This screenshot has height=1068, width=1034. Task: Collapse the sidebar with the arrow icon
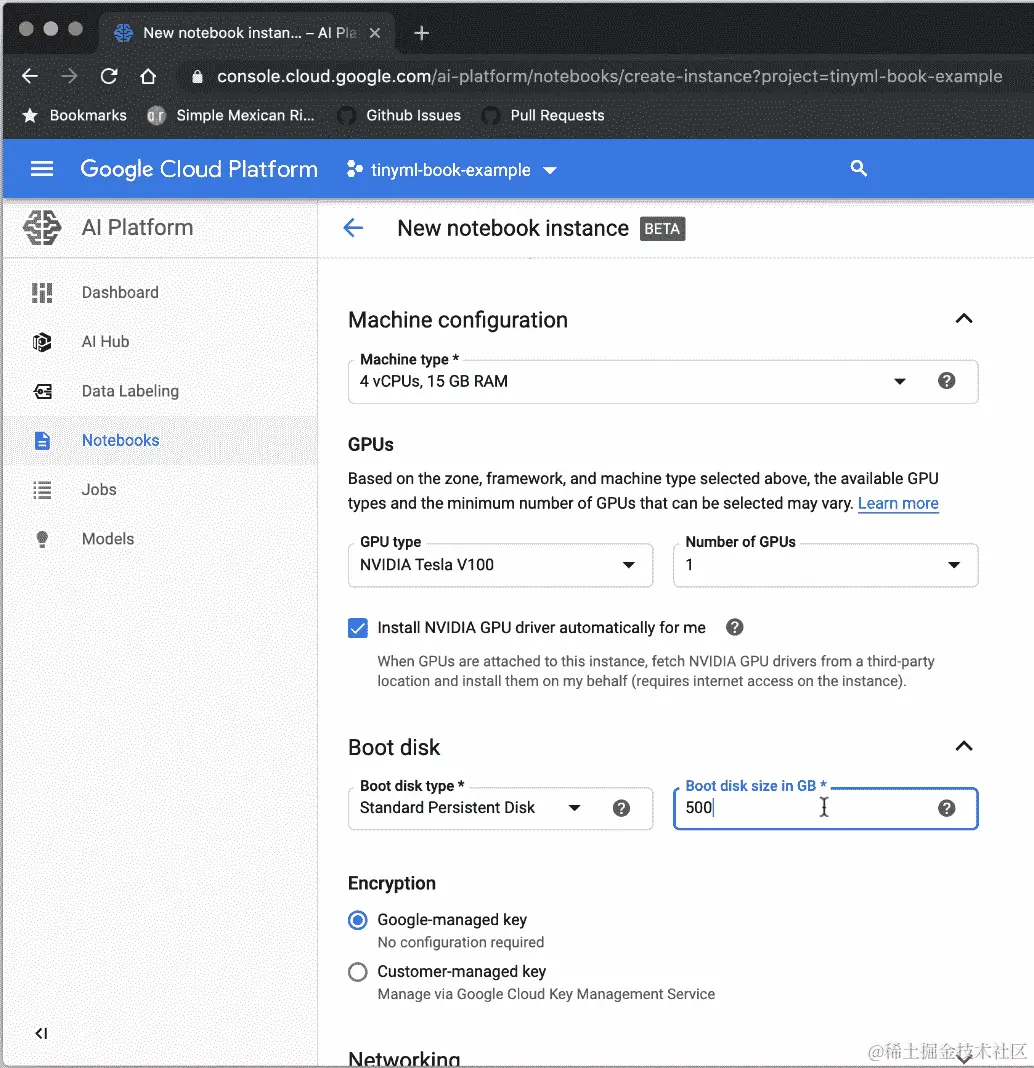(x=42, y=1033)
